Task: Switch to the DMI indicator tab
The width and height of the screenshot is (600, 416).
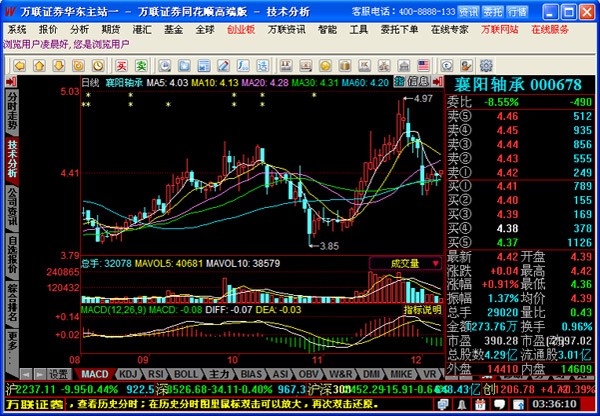Action: [x=371, y=374]
